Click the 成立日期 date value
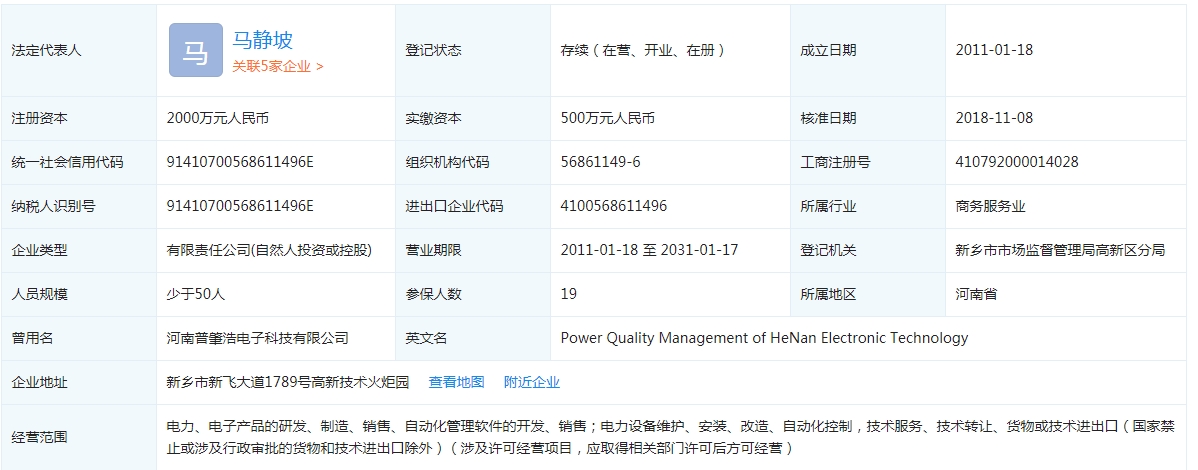1198x470 pixels. [x=994, y=50]
